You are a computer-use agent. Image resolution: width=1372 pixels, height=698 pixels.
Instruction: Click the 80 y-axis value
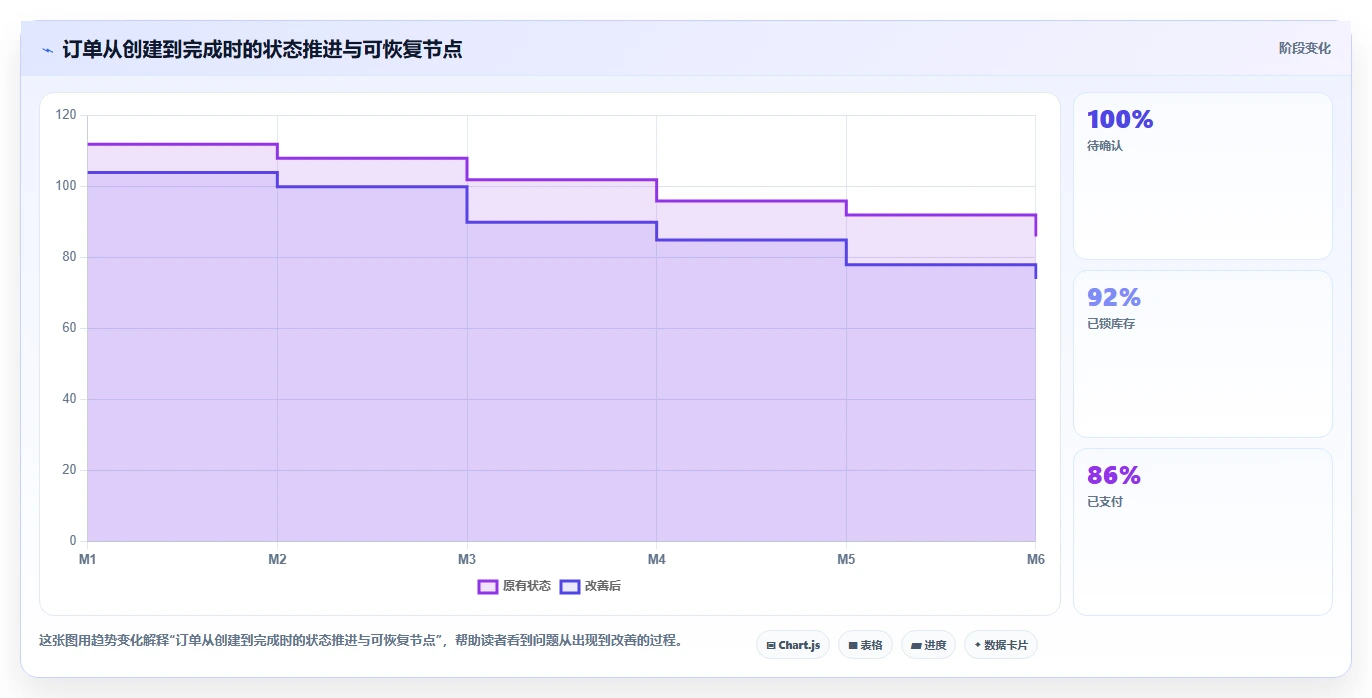[x=69, y=257]
